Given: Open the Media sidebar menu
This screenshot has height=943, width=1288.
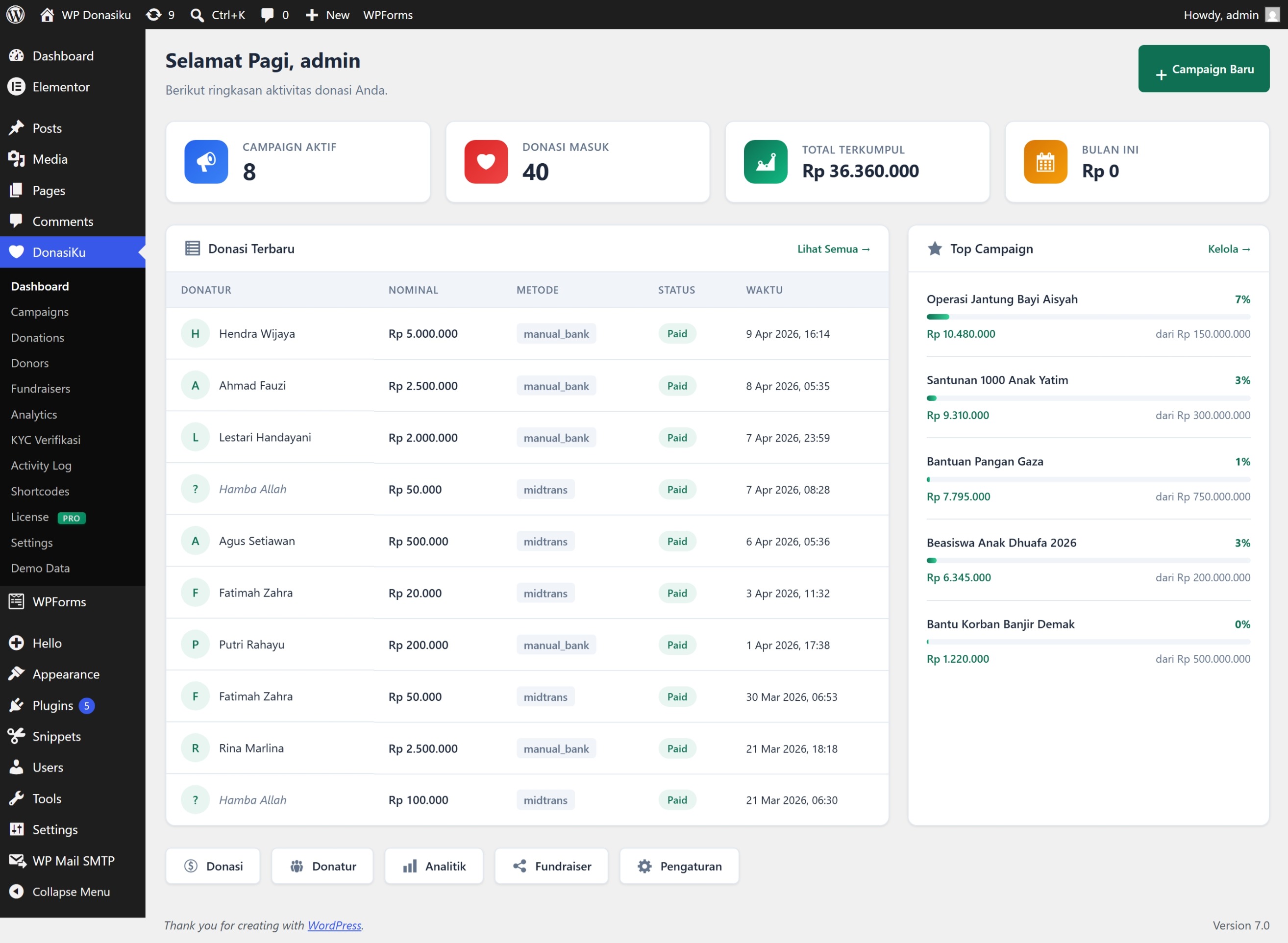Looking at the screenshot, I should pos(73,159).
